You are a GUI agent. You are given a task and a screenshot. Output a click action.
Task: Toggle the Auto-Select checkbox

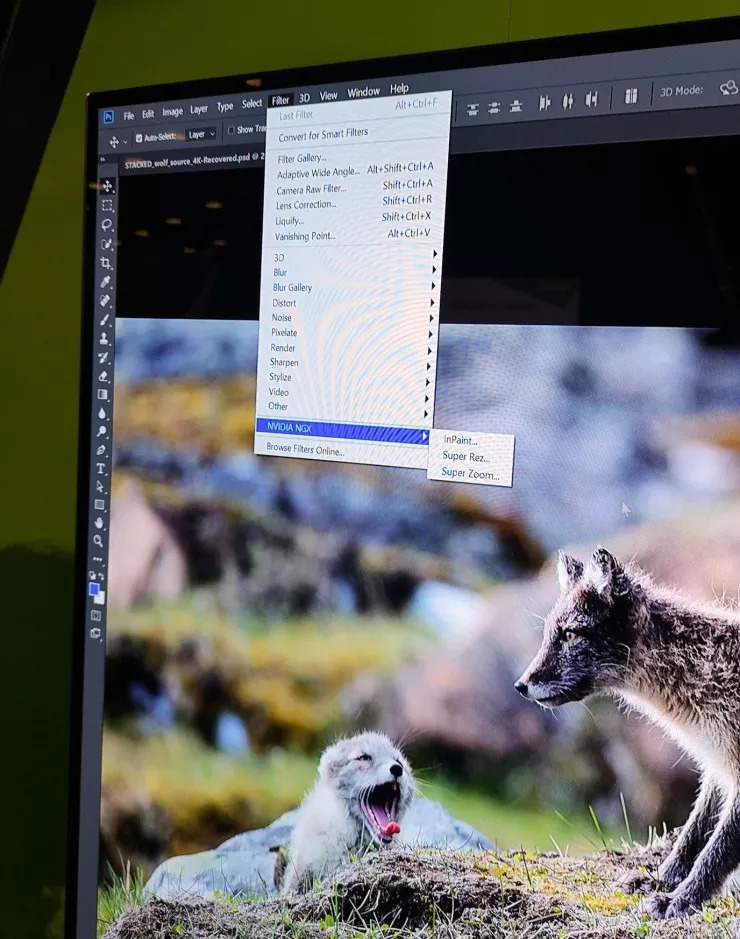point(139,138)
